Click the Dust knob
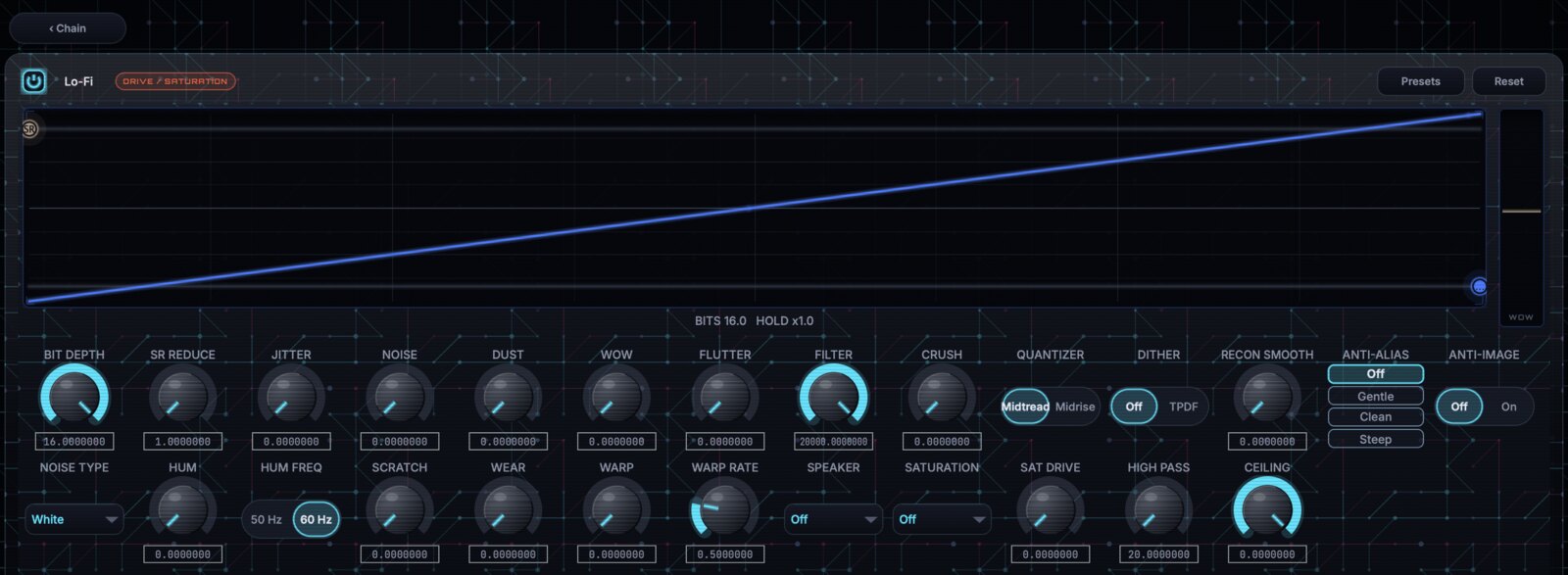This screenshot has height=575, width=1568. pyautogui.click(x=508, y=397)
